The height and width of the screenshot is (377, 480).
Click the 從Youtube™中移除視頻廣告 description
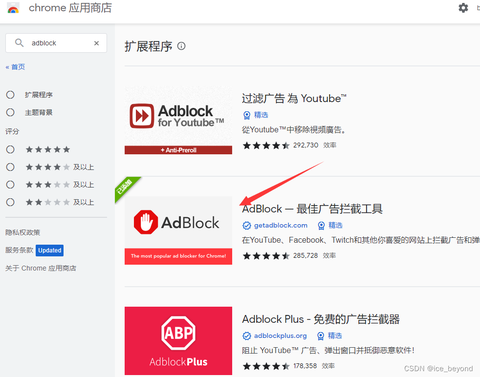tap(293, 130)
